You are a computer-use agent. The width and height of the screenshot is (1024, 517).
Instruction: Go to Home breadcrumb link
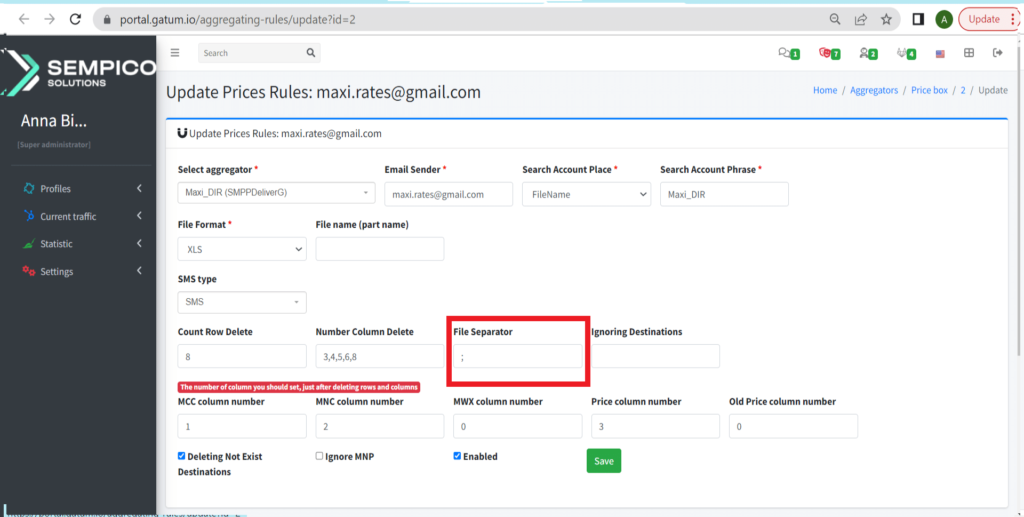click(x=825, y=90)
